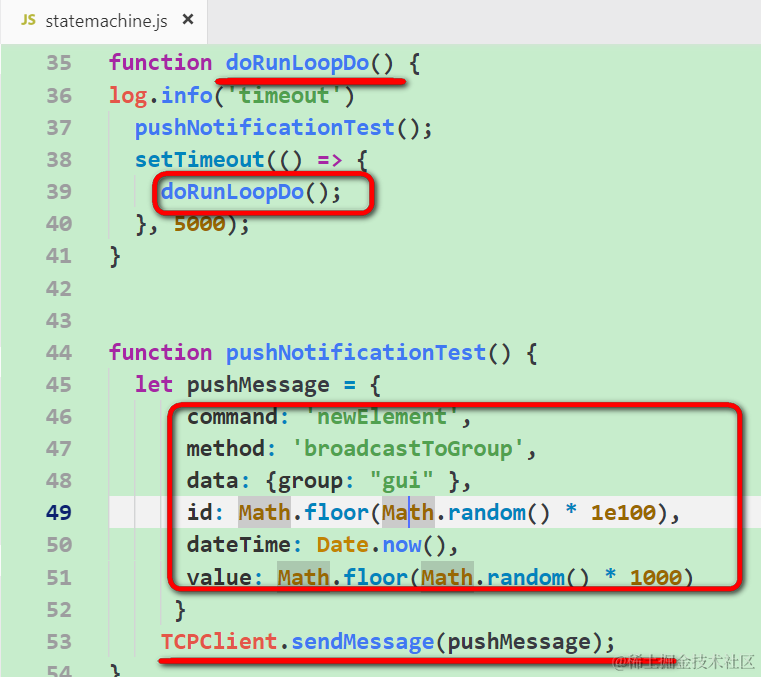Click line number 35 in gutter
Image resolution: width=761 pixels, height=677 pixels.
(59, 63)
